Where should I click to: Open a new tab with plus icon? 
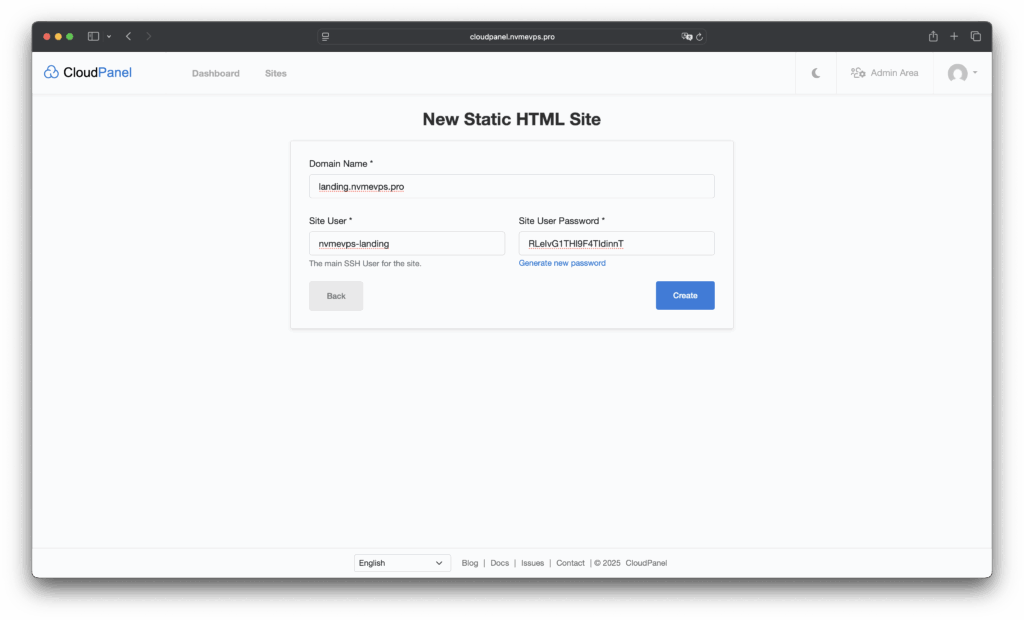(954, 36)
